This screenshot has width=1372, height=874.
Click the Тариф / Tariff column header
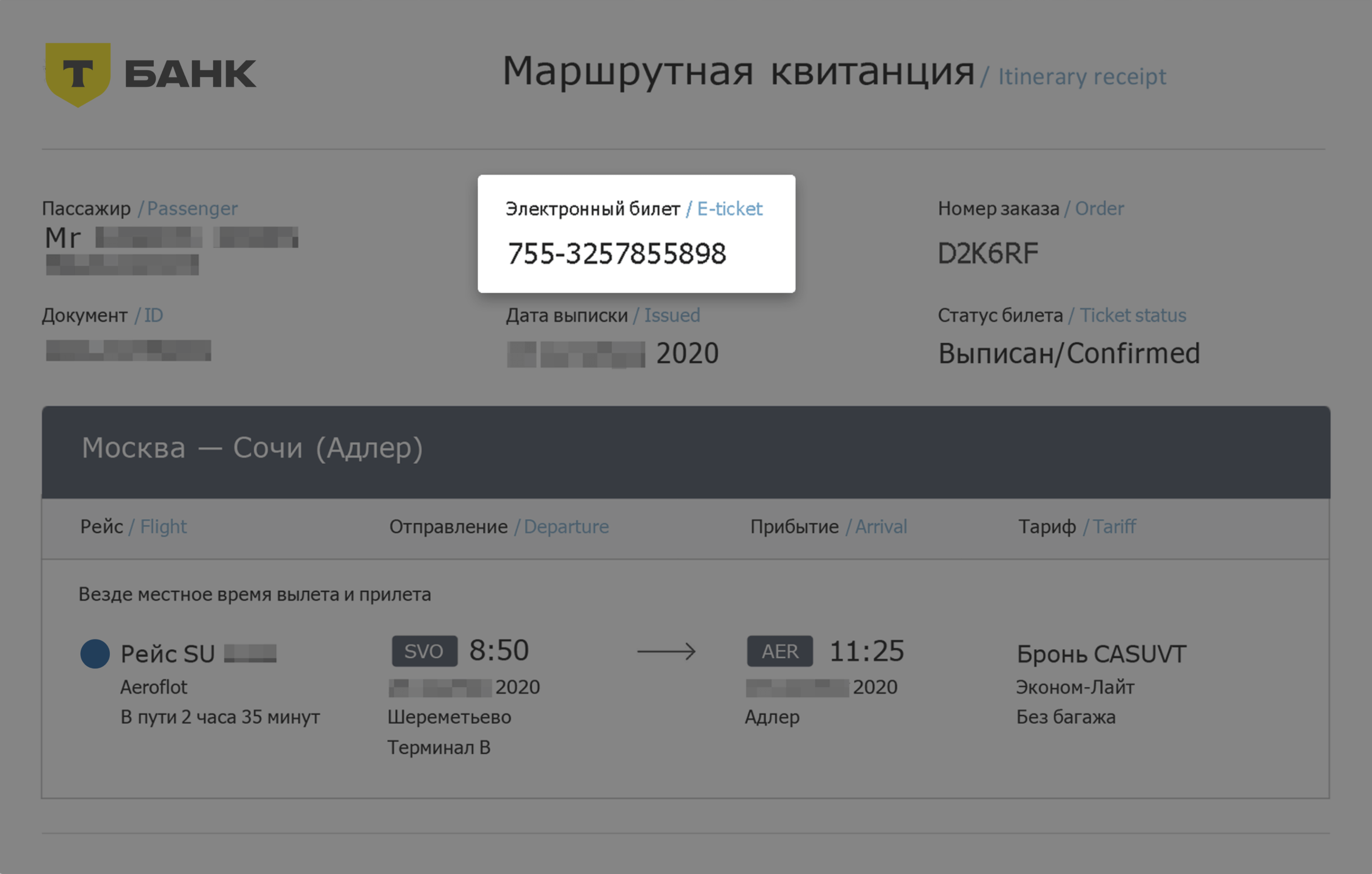coord(1077,526)
